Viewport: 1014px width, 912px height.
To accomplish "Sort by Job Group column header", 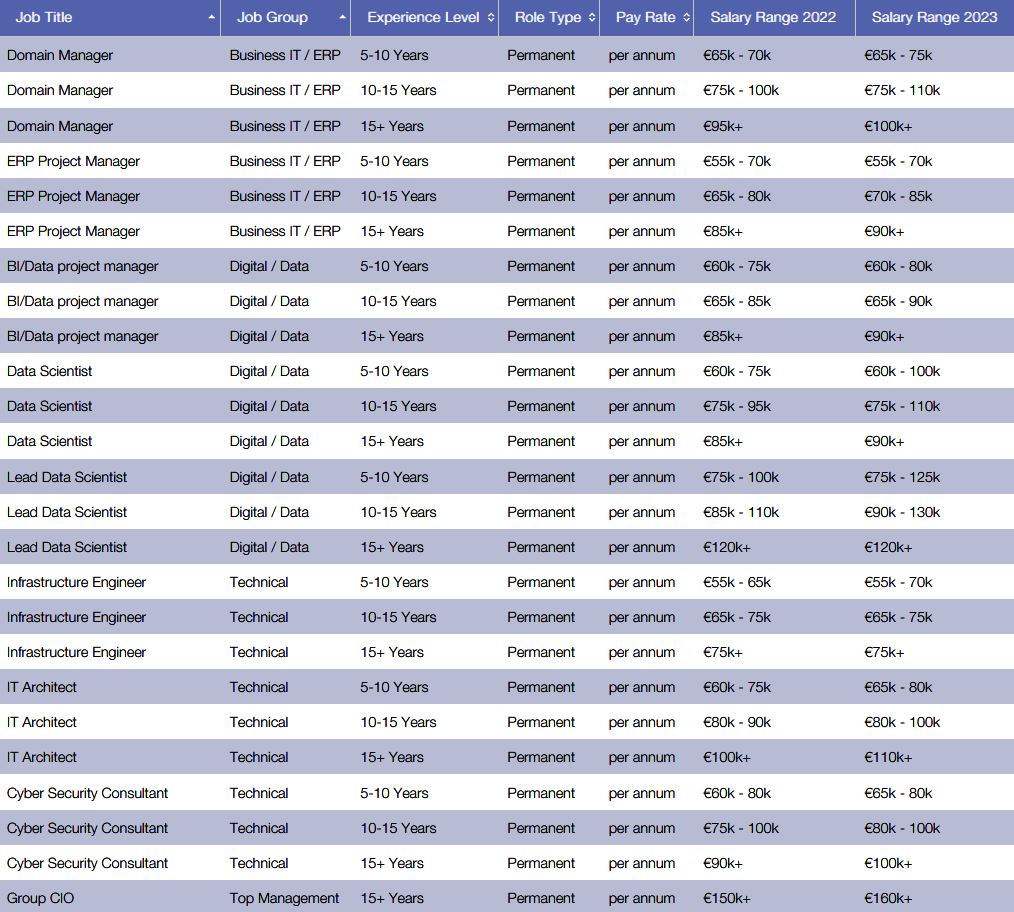I will [x=285, y=17].
